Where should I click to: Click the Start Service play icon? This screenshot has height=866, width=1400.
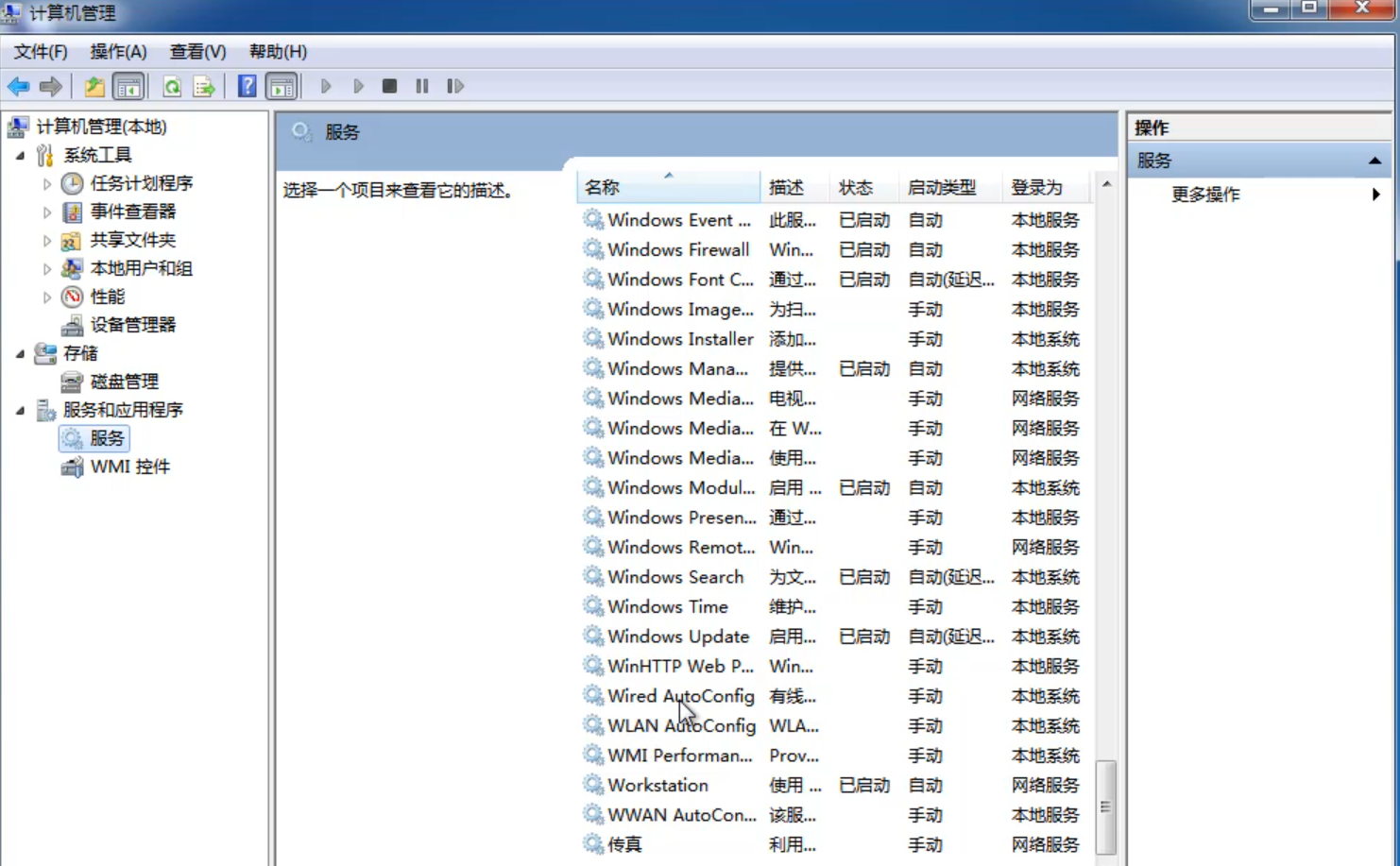click(x=326, y=87)
